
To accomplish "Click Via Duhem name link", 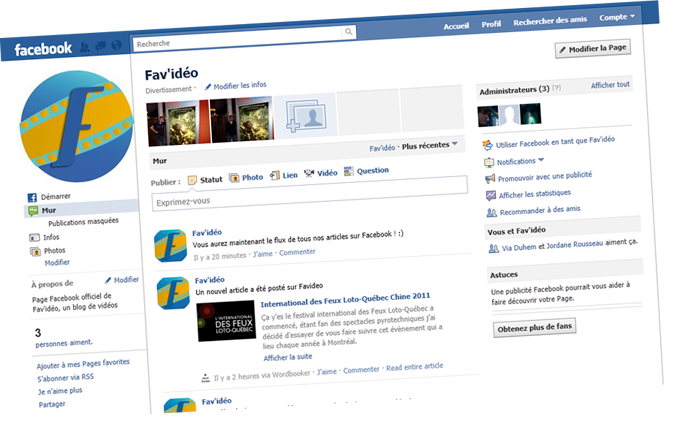I will [x=519, y=248].
